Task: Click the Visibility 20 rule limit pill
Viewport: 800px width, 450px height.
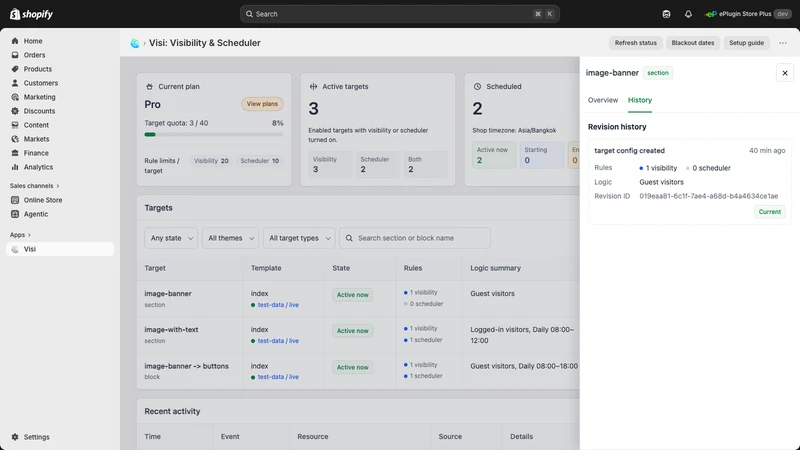Action: (x=211, y=161)
